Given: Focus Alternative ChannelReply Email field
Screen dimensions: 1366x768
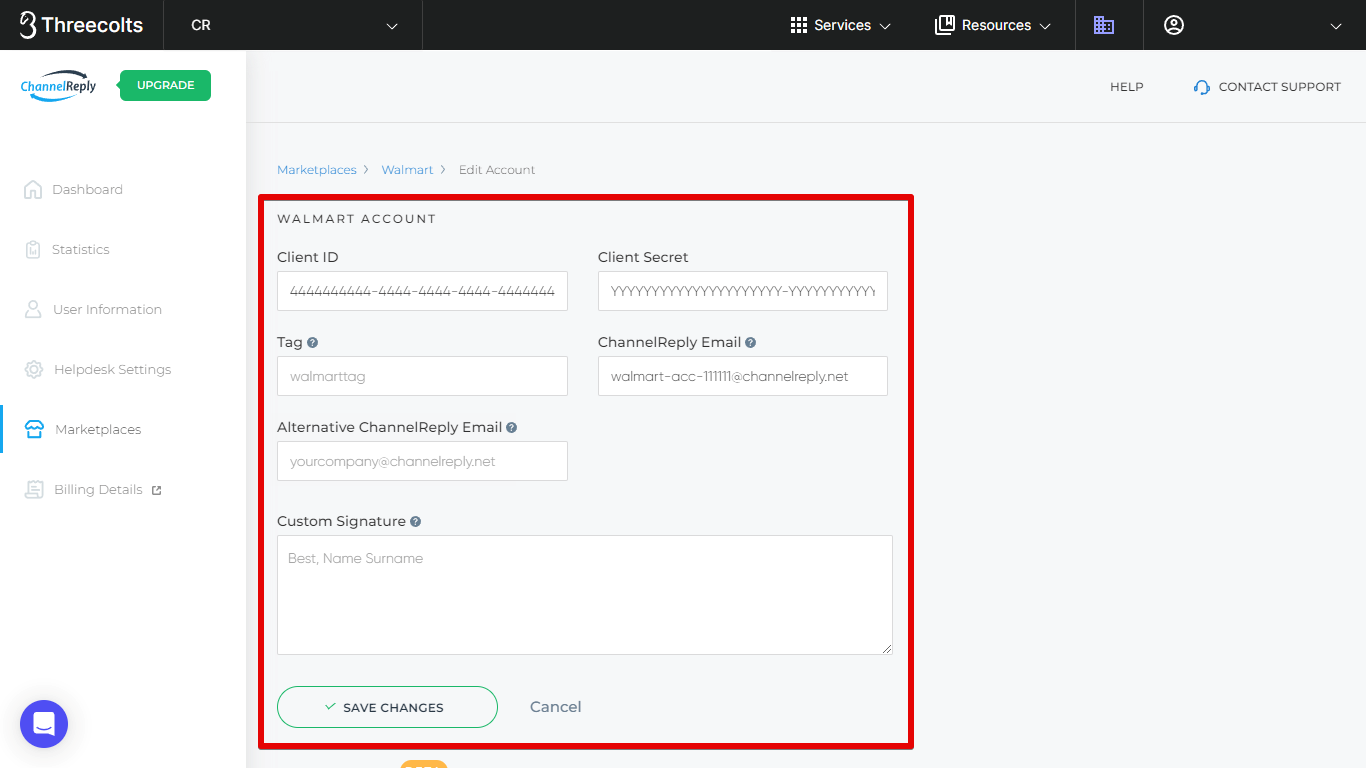Looking at the screenshot, I should click(422, 461).
